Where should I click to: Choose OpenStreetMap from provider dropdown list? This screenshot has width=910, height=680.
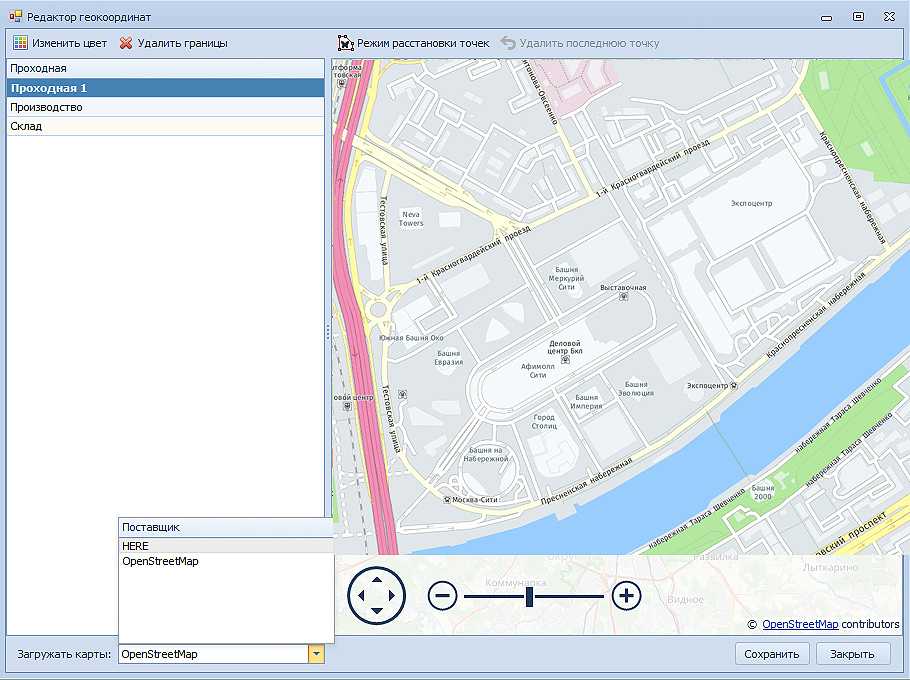click(x=226, y=561)
